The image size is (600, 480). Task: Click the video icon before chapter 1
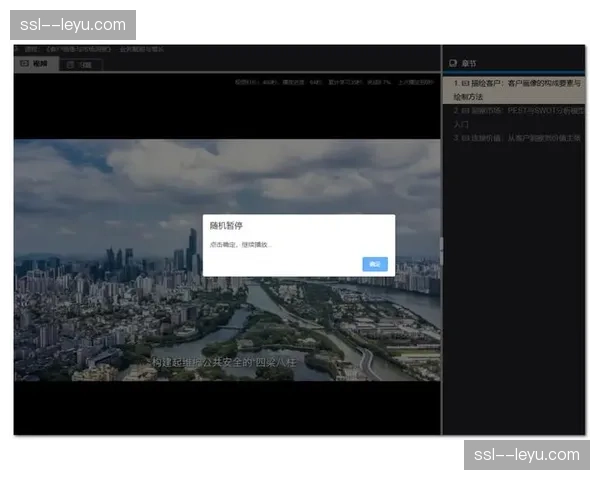pos(465,84)
